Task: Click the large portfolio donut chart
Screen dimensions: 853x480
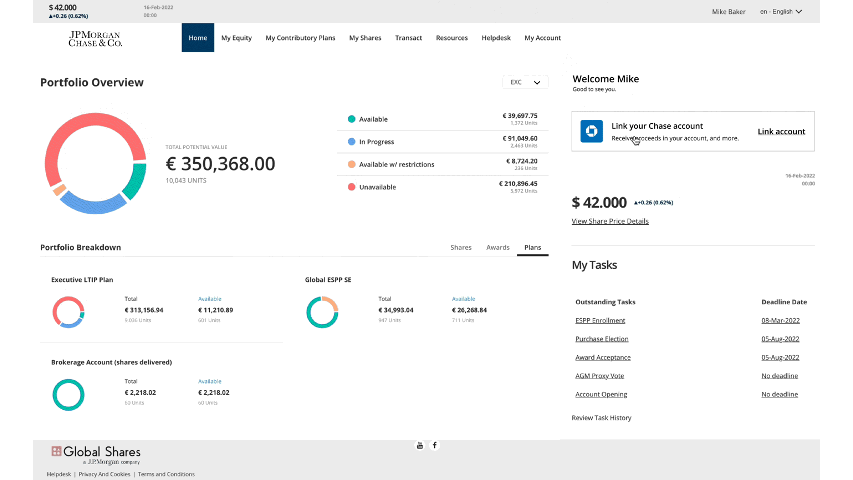Action: [x=95, y=163]
